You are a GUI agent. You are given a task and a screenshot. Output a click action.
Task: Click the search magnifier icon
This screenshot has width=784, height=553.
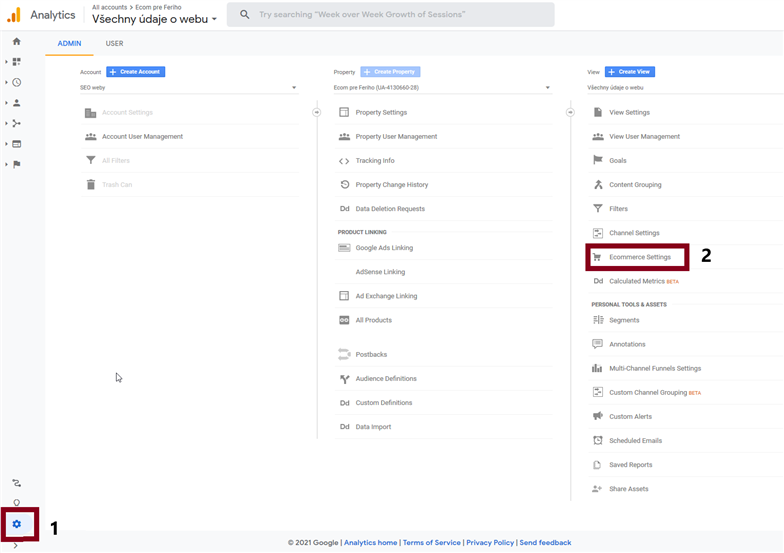coord(244,14)
